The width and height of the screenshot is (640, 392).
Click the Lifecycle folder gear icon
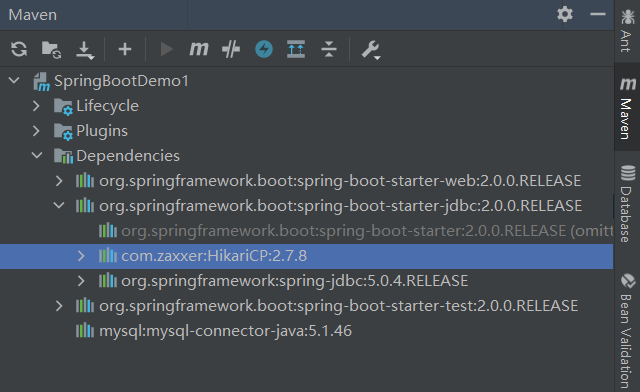63,107
